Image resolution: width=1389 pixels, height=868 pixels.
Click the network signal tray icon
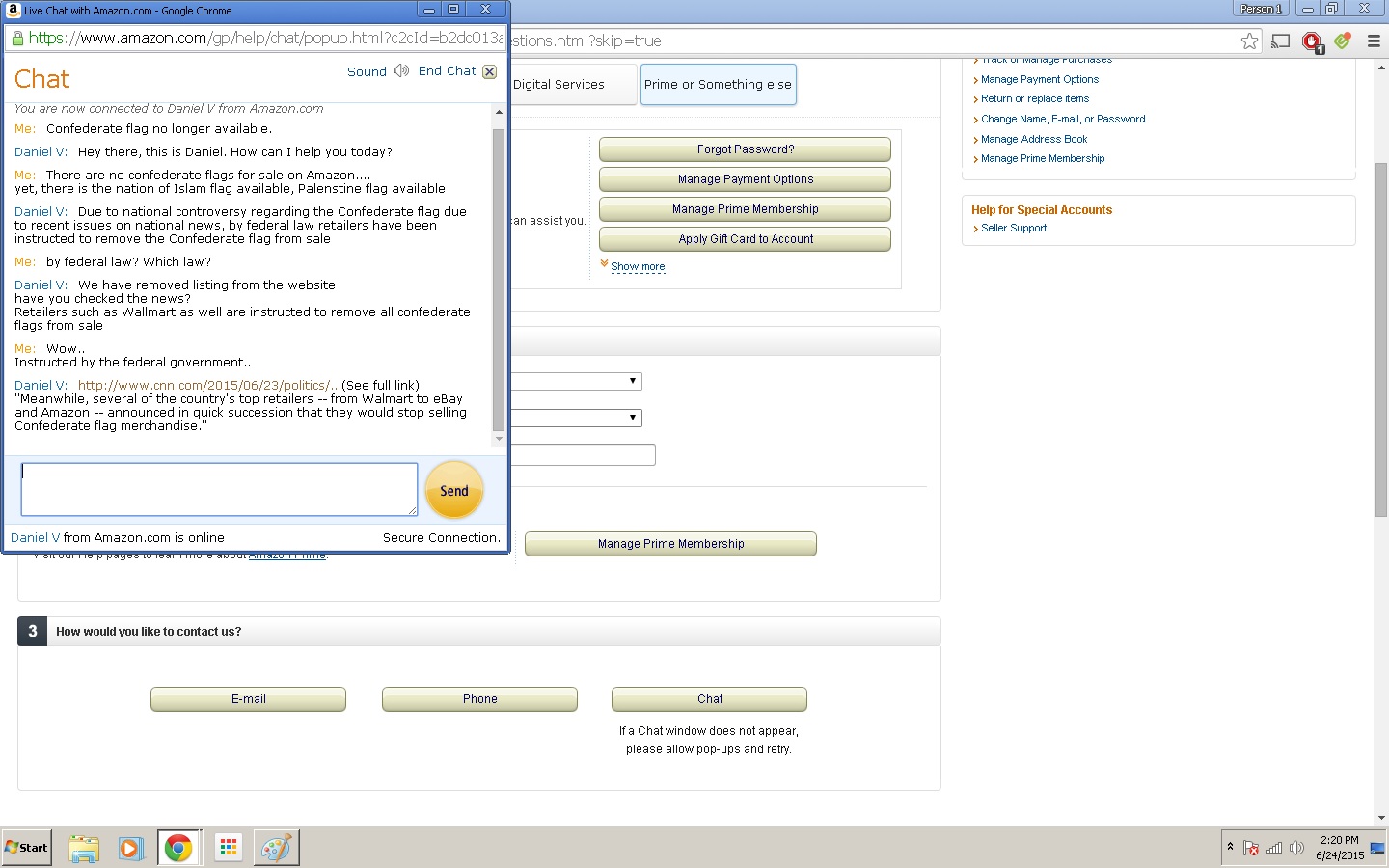point(1274,848)
